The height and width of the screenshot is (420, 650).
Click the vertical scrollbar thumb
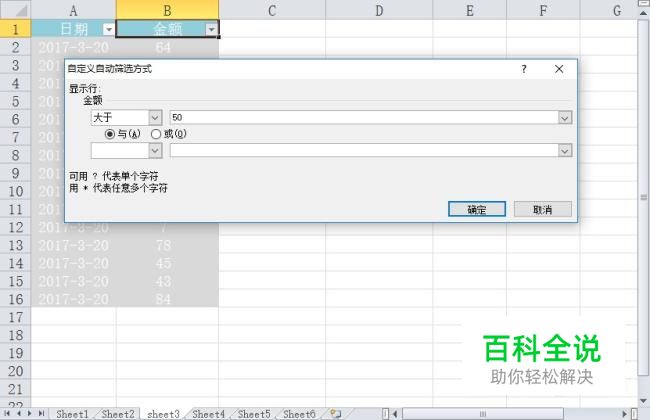[643, 197]
